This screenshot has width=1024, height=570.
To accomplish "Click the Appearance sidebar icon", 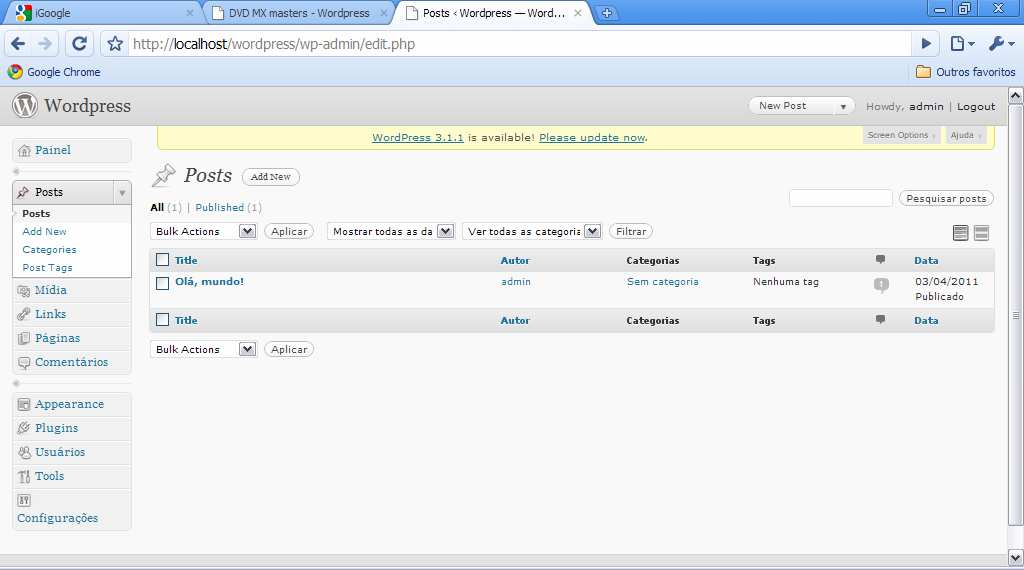I will click(x=24, y=404).
